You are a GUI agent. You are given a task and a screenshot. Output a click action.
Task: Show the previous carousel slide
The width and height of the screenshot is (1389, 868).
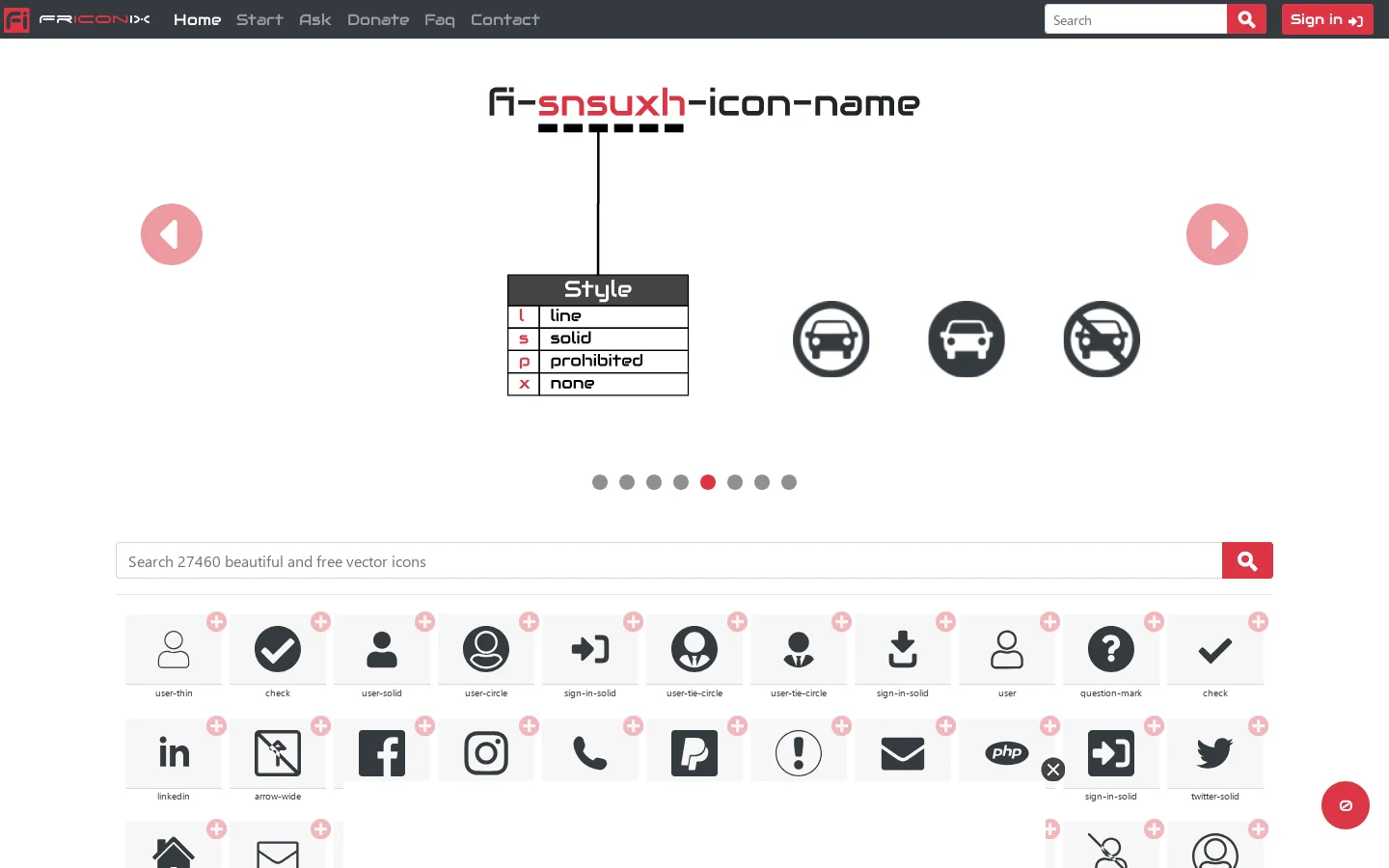tap(172, 234)
